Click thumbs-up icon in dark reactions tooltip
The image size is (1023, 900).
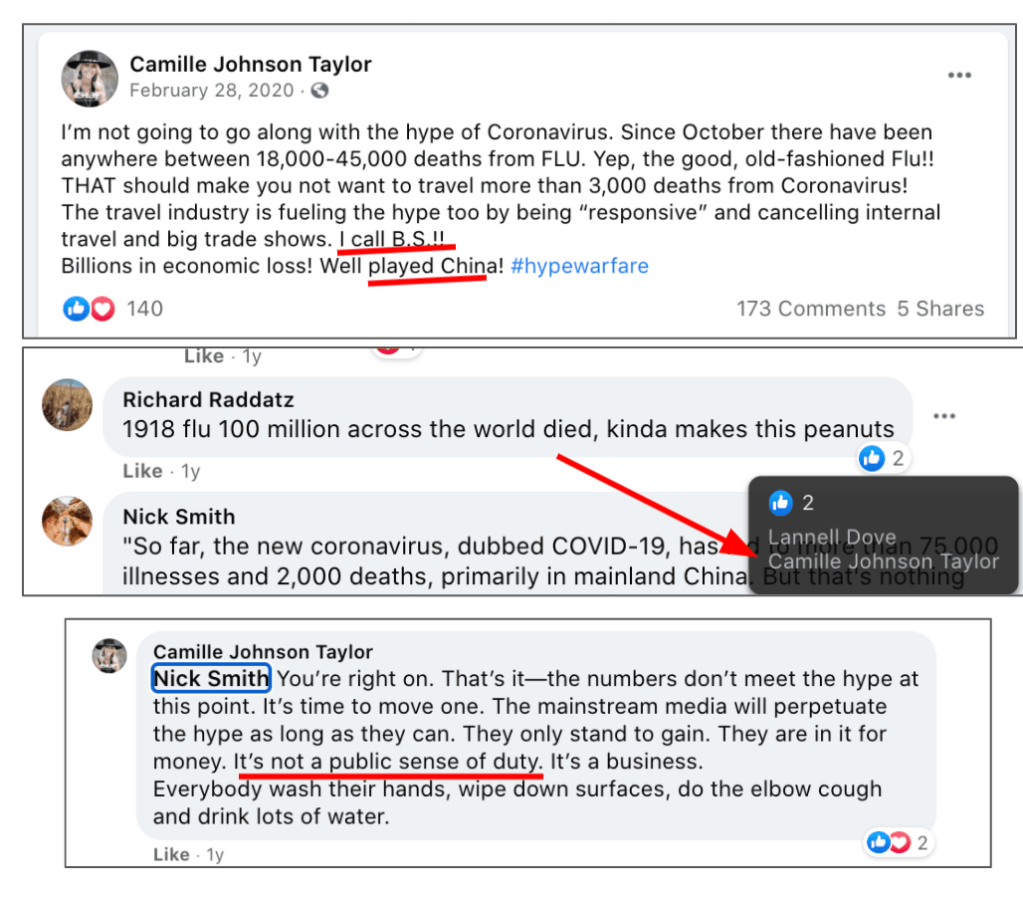[x=780, y=503]
